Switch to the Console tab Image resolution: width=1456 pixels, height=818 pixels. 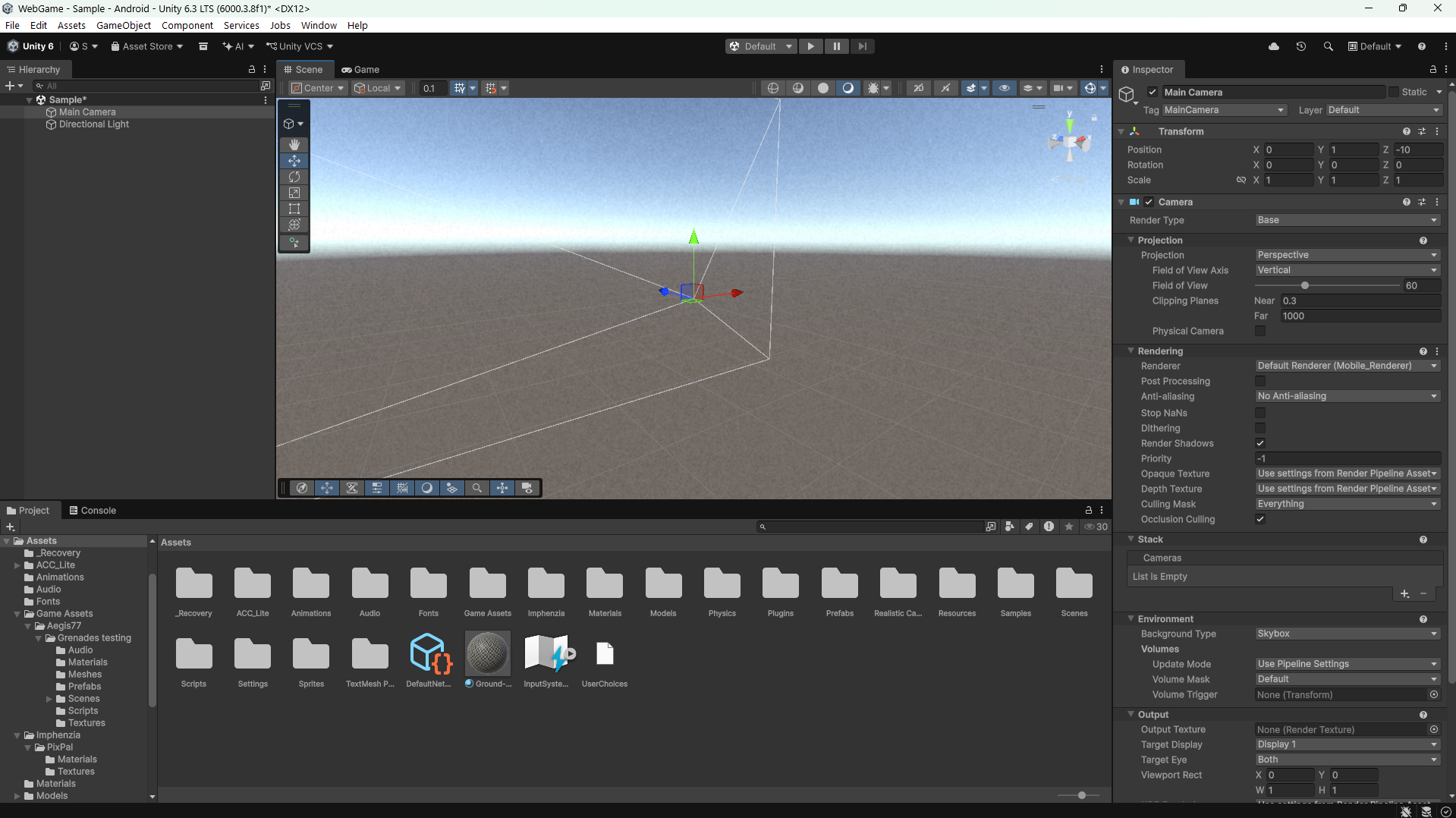[x=93, y=511]
